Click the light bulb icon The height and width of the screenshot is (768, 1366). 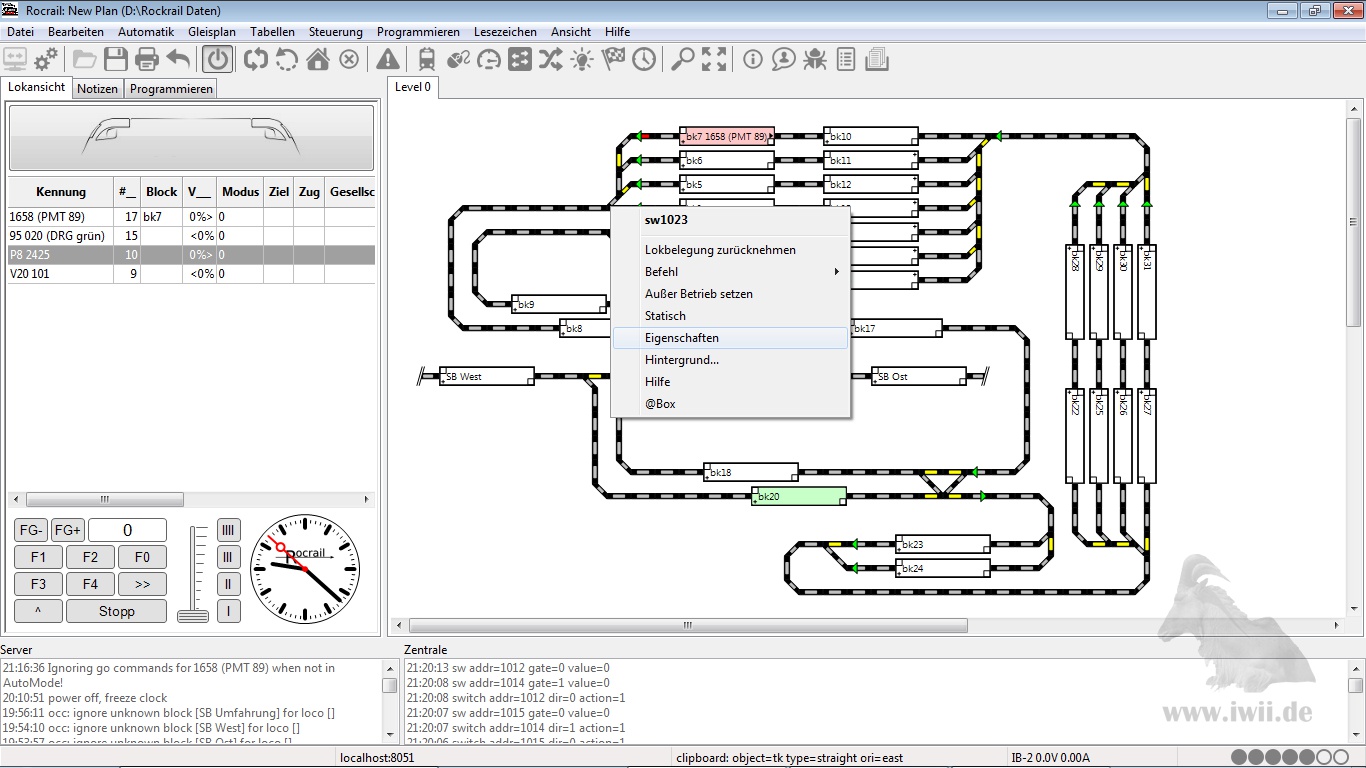tap(582, 59)
